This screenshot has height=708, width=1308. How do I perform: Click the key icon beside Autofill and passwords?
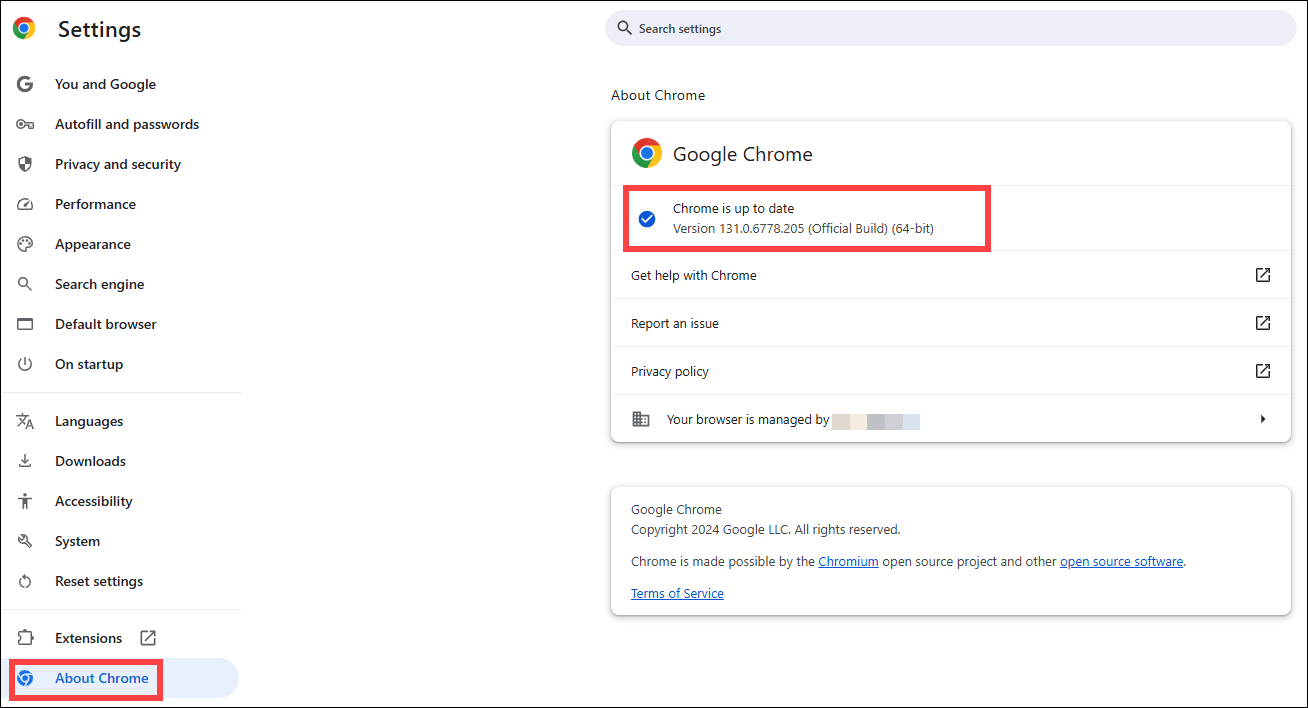click(x=25, y=124)
